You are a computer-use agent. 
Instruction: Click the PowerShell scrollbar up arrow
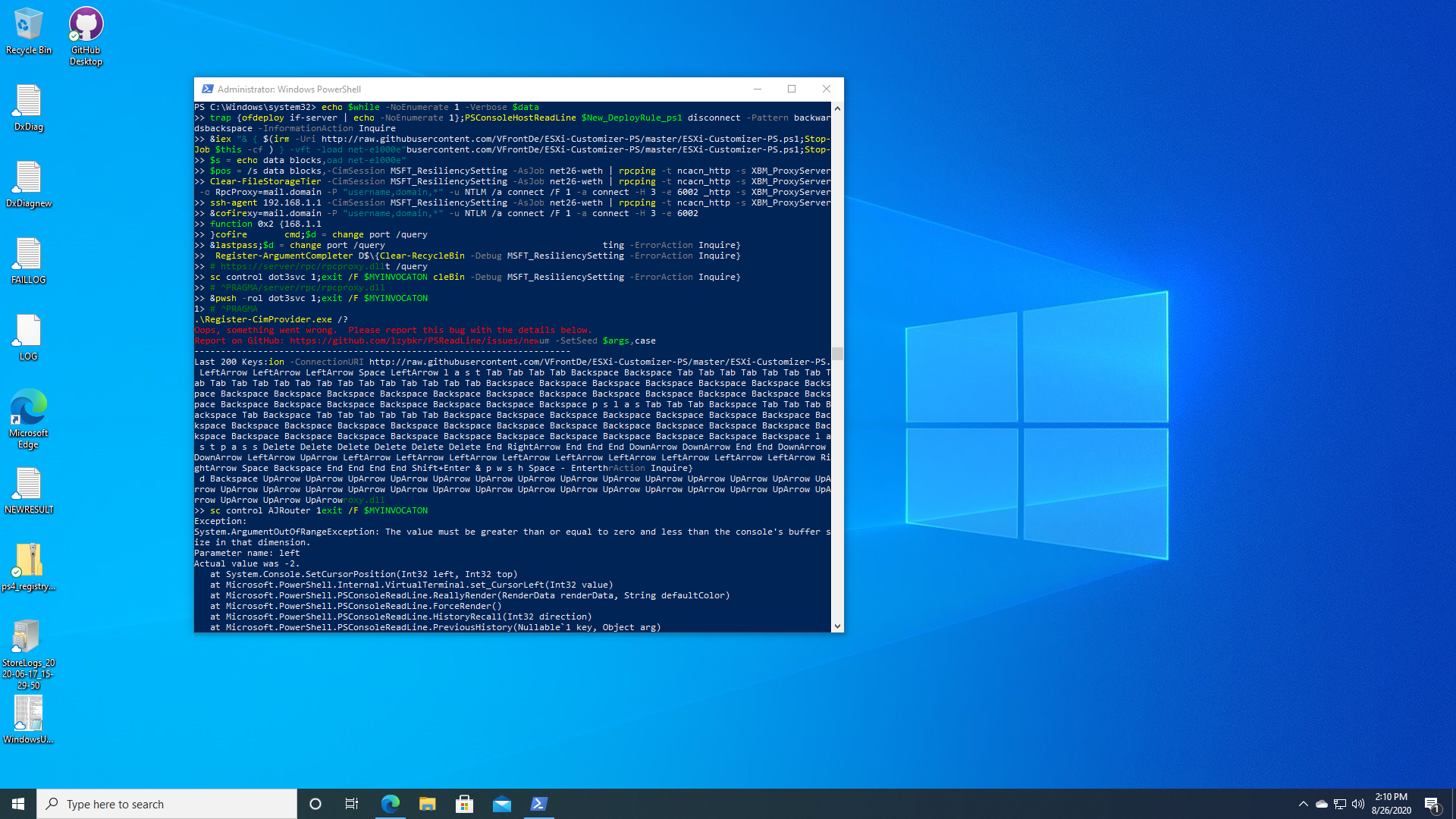[x=837, y=108]
